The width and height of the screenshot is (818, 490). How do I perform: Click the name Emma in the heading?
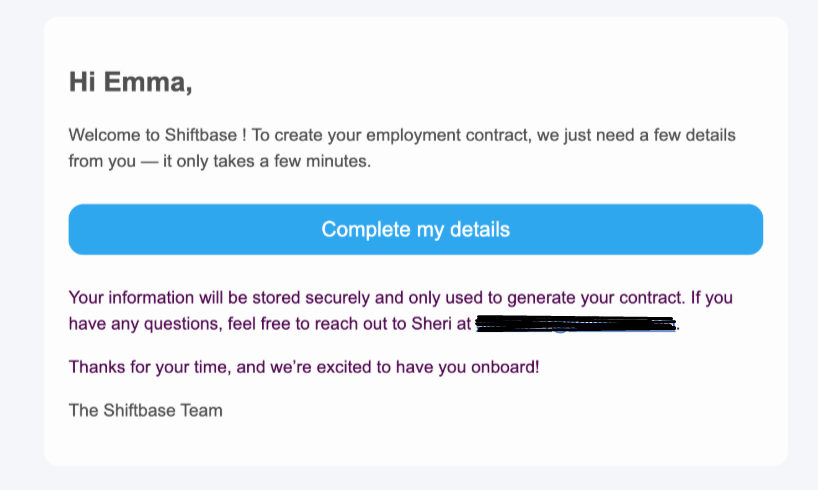pos(148,82)
